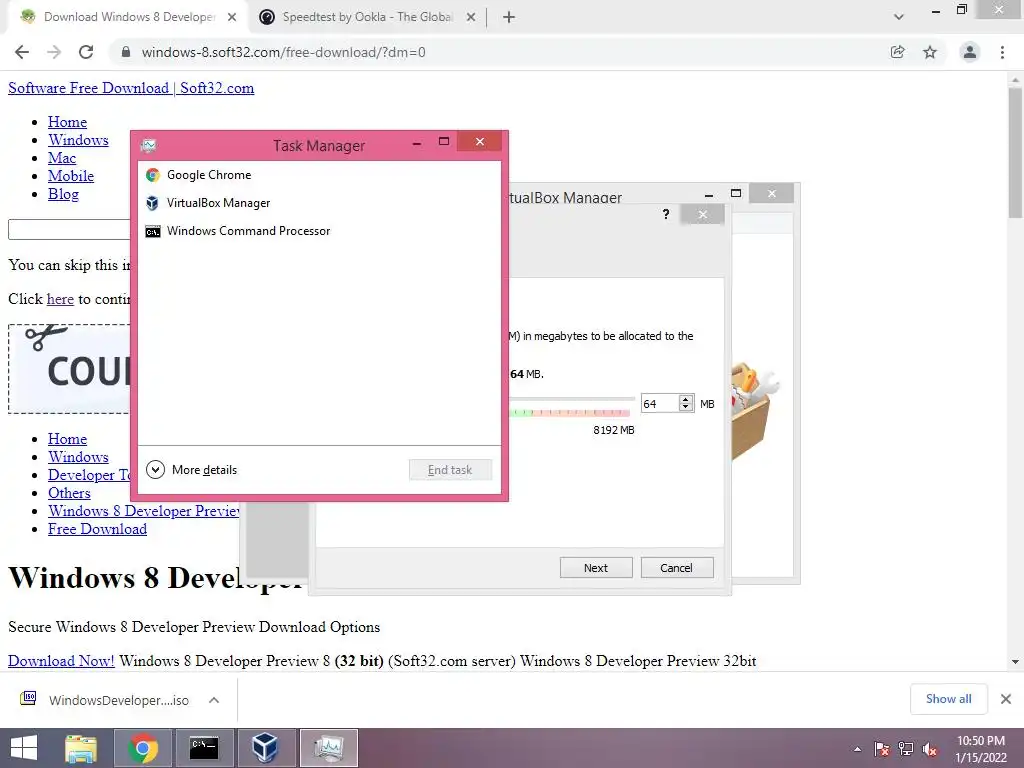Expand More details in Task Manager
This screenshot has height=768, width=1024.
pyautogui.click(x=191, y=470)
